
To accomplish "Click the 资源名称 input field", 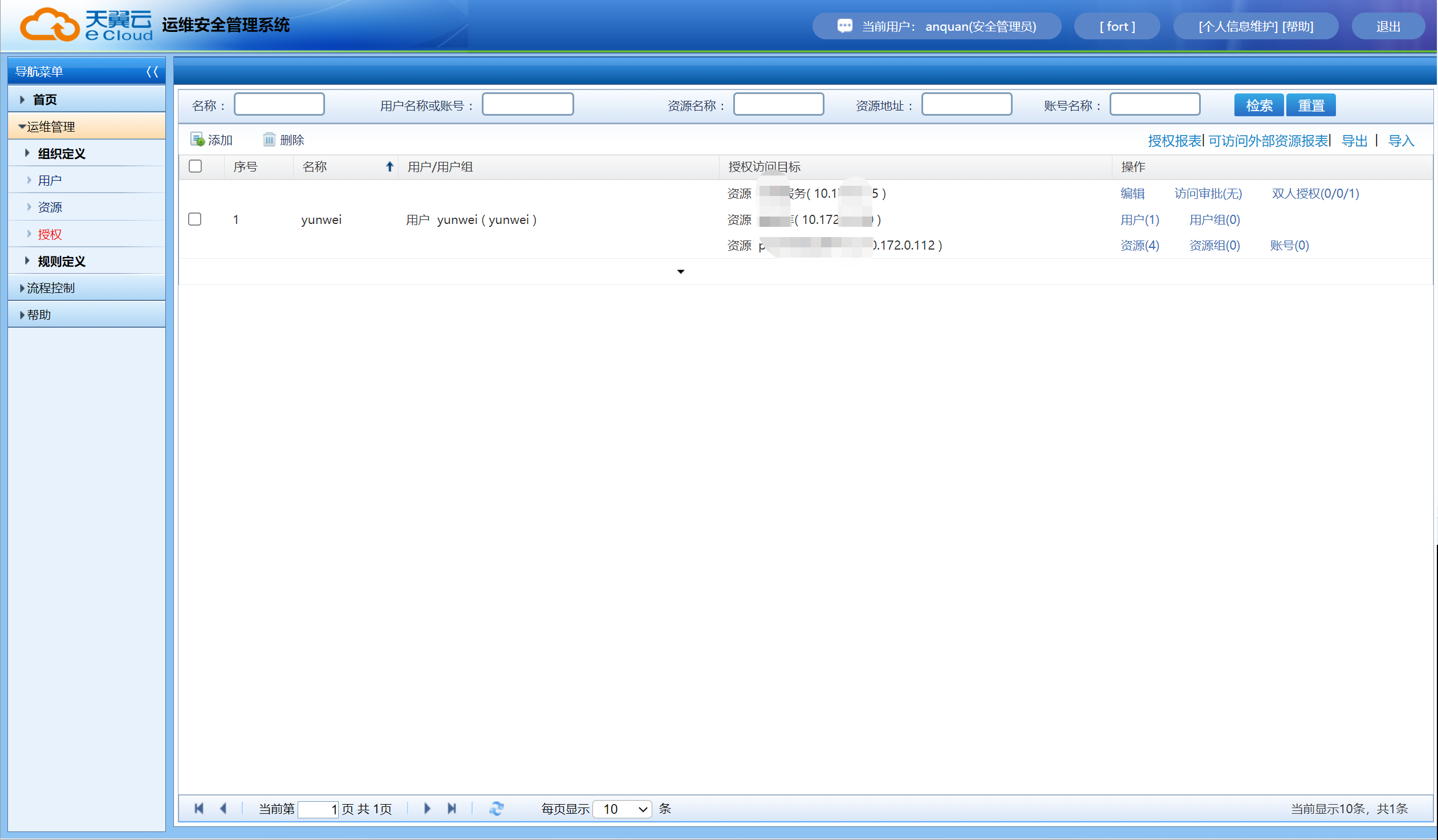I will pos(778,105).
